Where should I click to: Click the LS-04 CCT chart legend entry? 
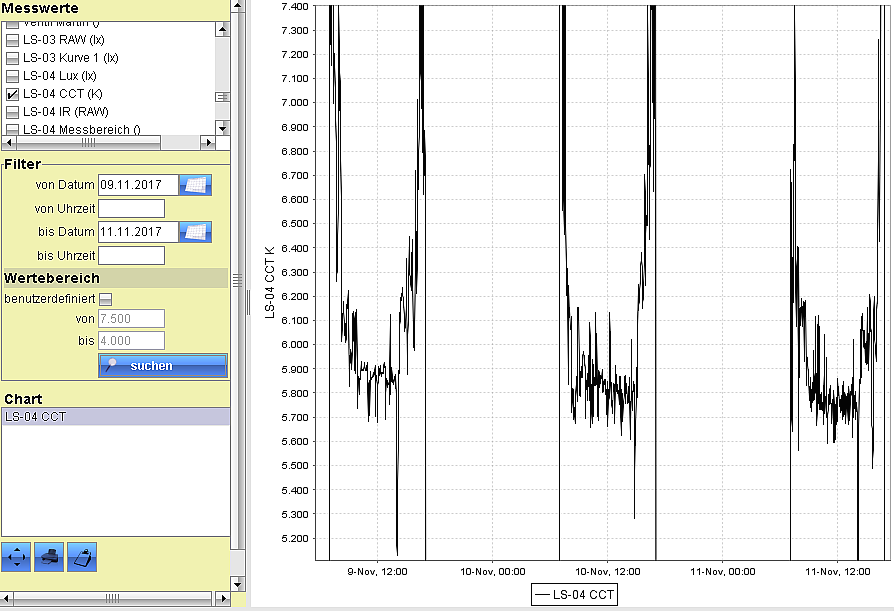tap(575, 595)
